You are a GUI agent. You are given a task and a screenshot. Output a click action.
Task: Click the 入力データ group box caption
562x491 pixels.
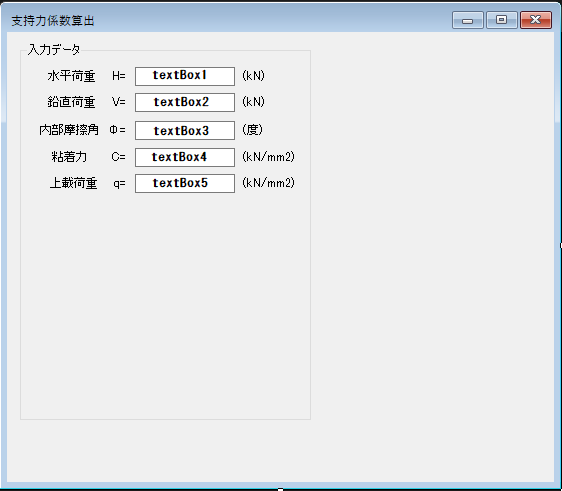pos(54,49)
